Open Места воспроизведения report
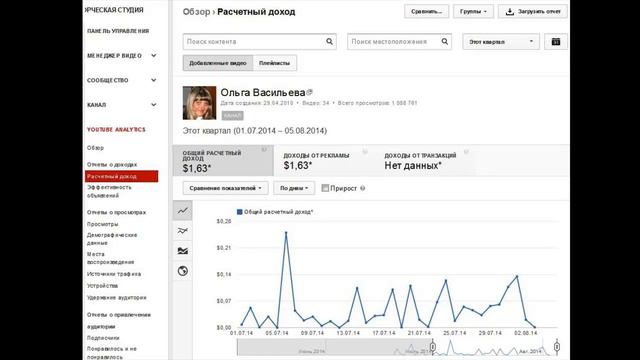Screen dimensions: 640x360 (110, 258)
